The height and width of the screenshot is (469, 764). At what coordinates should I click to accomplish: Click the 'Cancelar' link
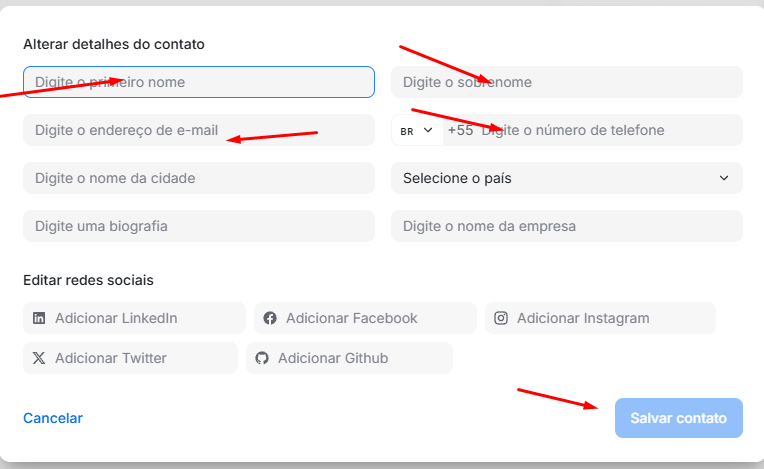pos(53,418)
